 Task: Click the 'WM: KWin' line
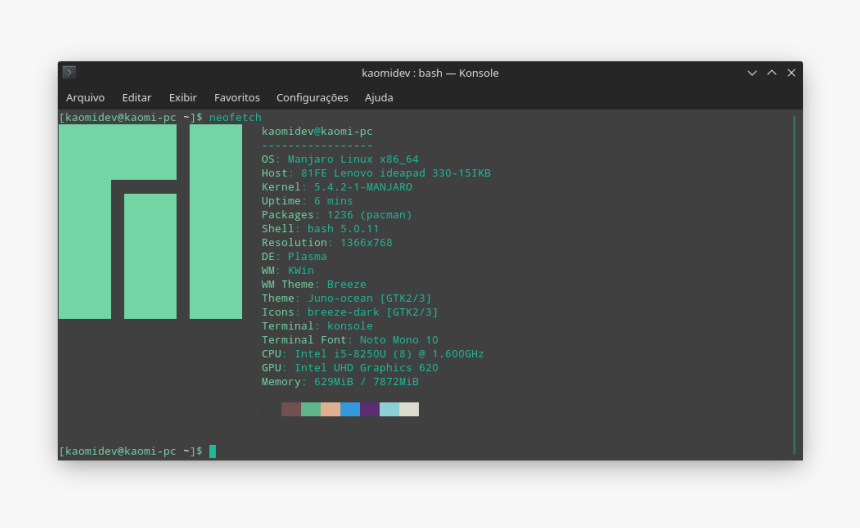pos(287,270)
